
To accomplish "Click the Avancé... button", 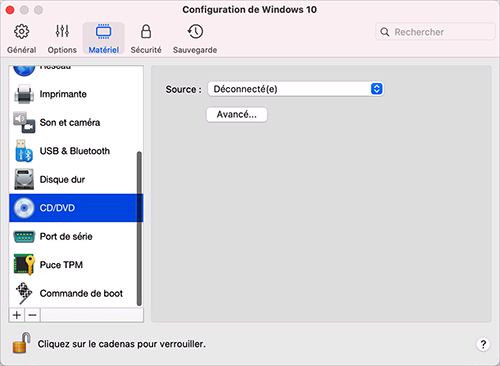I will point(237,115).
